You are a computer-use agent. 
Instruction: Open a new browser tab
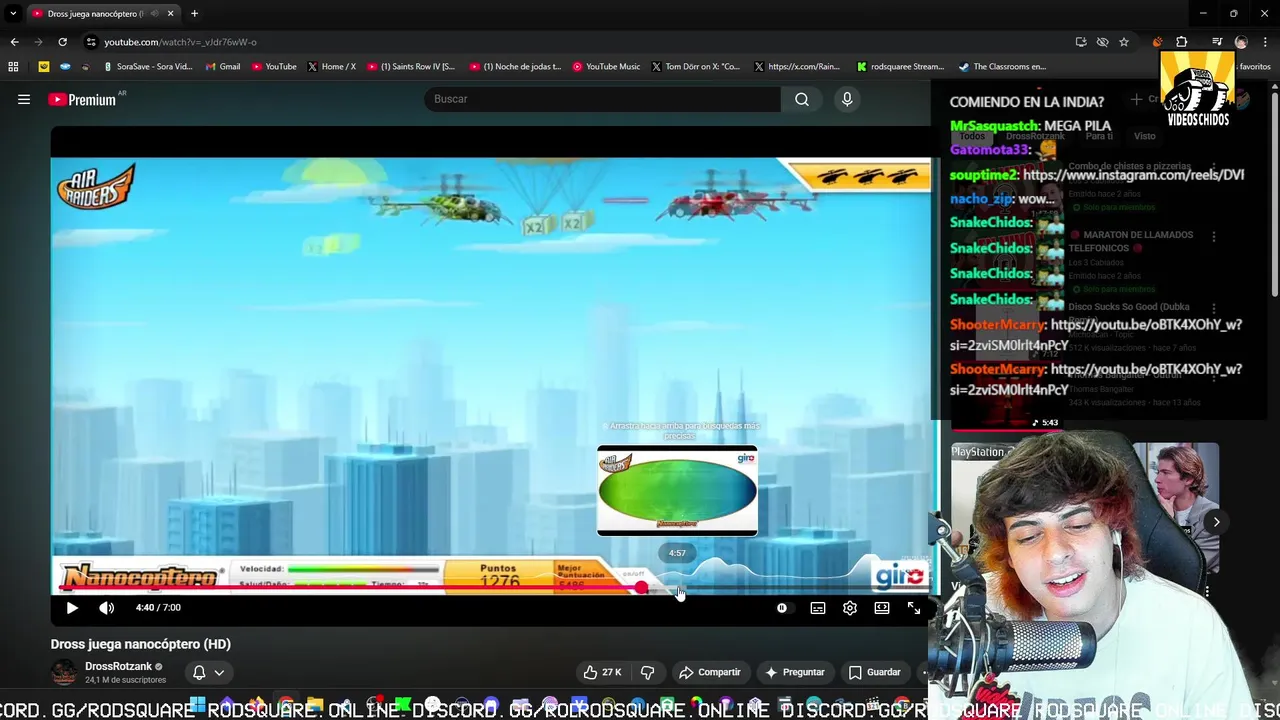[x=194, y=13]
